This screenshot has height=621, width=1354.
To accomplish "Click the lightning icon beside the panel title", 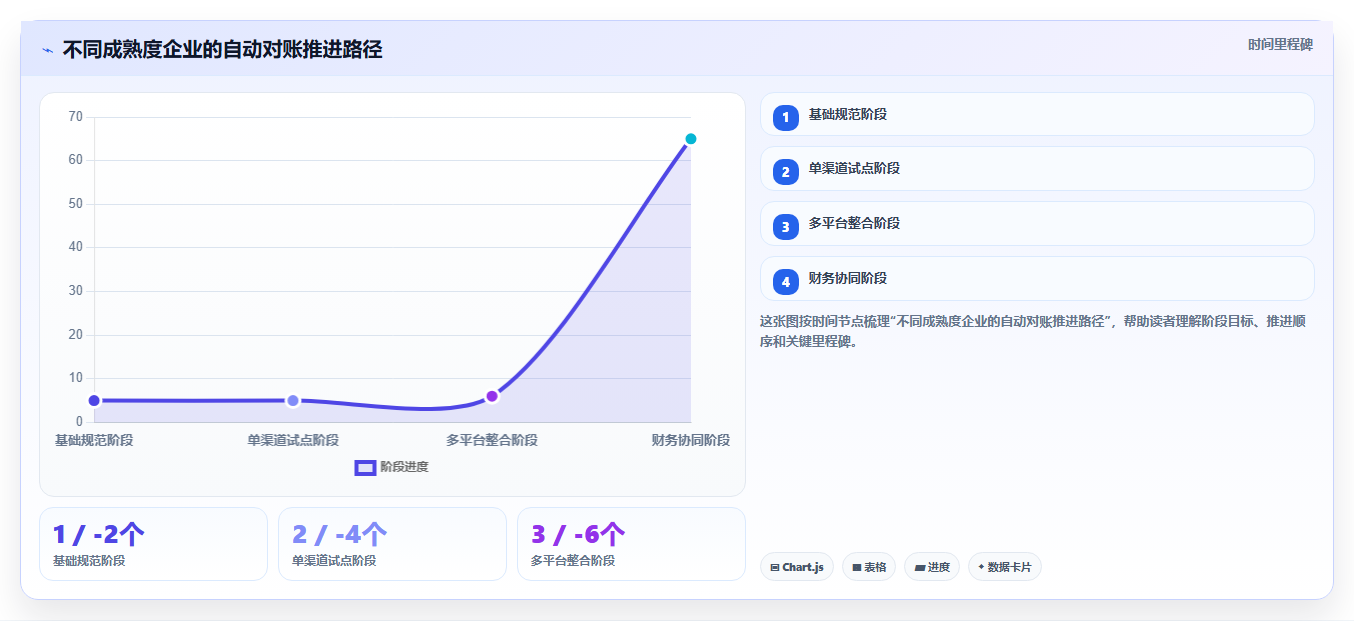I will (47, 50).
